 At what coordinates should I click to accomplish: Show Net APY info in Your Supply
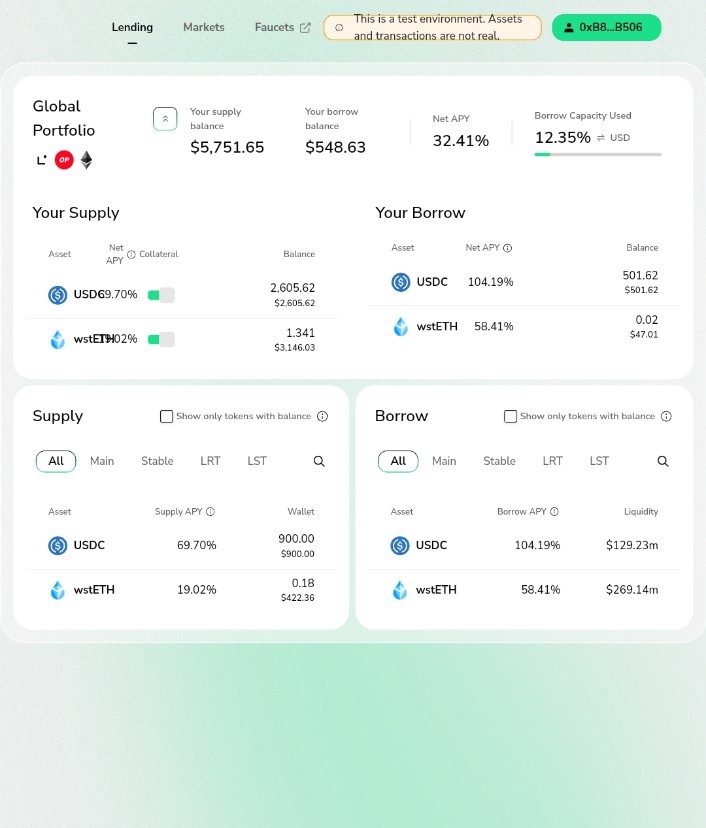click(x=131, y=254)
